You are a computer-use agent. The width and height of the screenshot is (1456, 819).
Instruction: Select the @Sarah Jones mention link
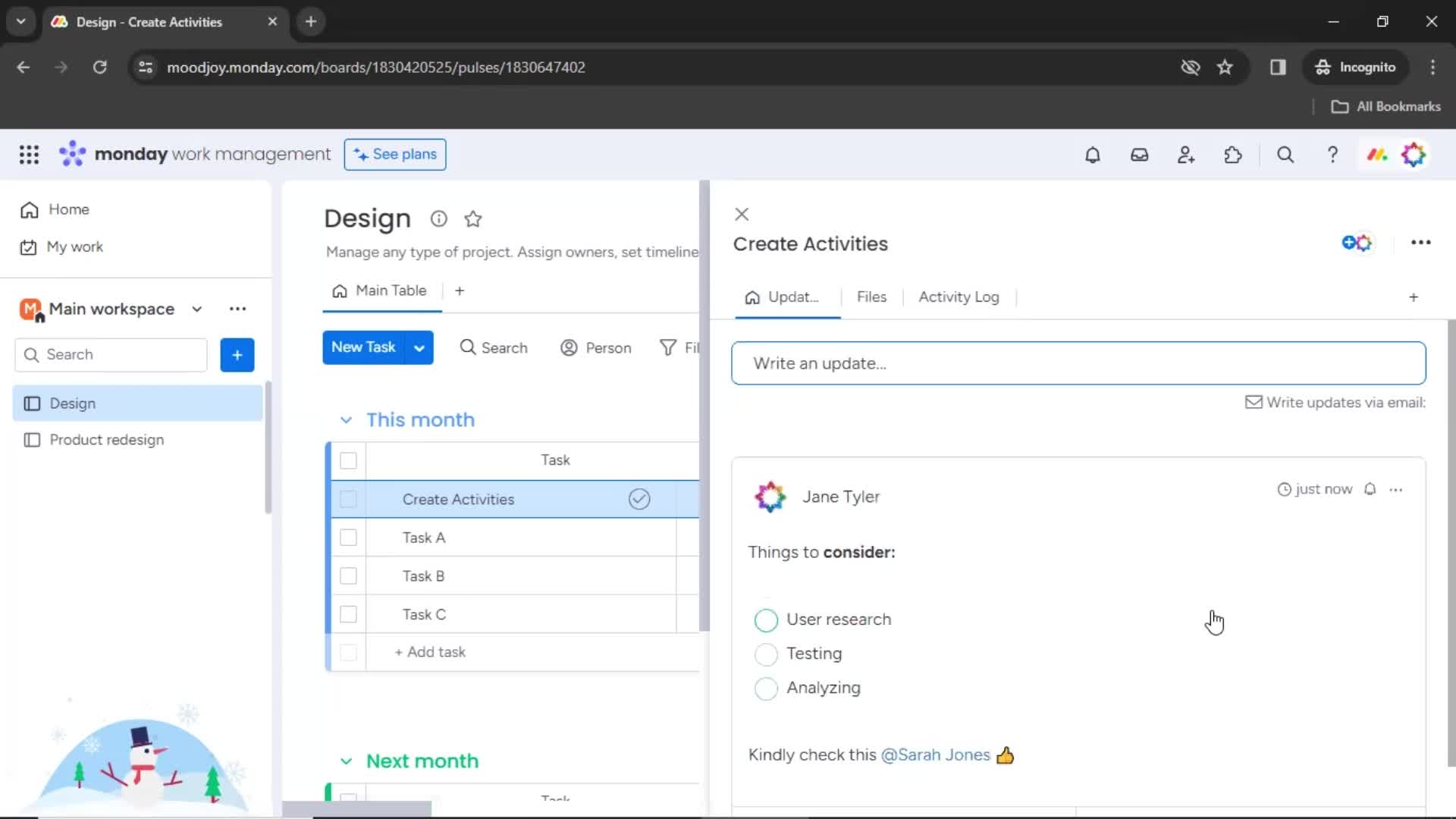pos(936,754)
